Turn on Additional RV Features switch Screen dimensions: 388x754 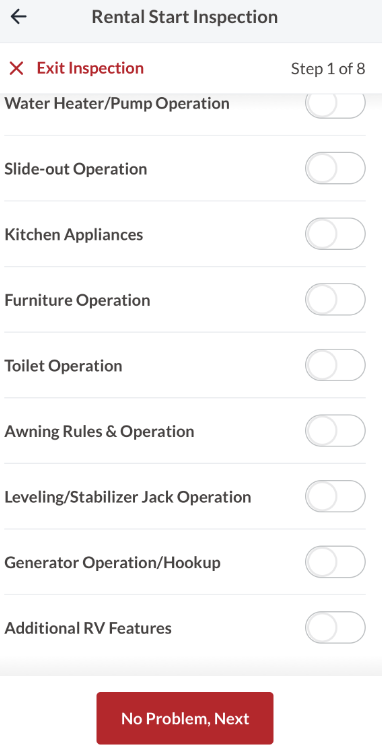click(x=335, y=628)
